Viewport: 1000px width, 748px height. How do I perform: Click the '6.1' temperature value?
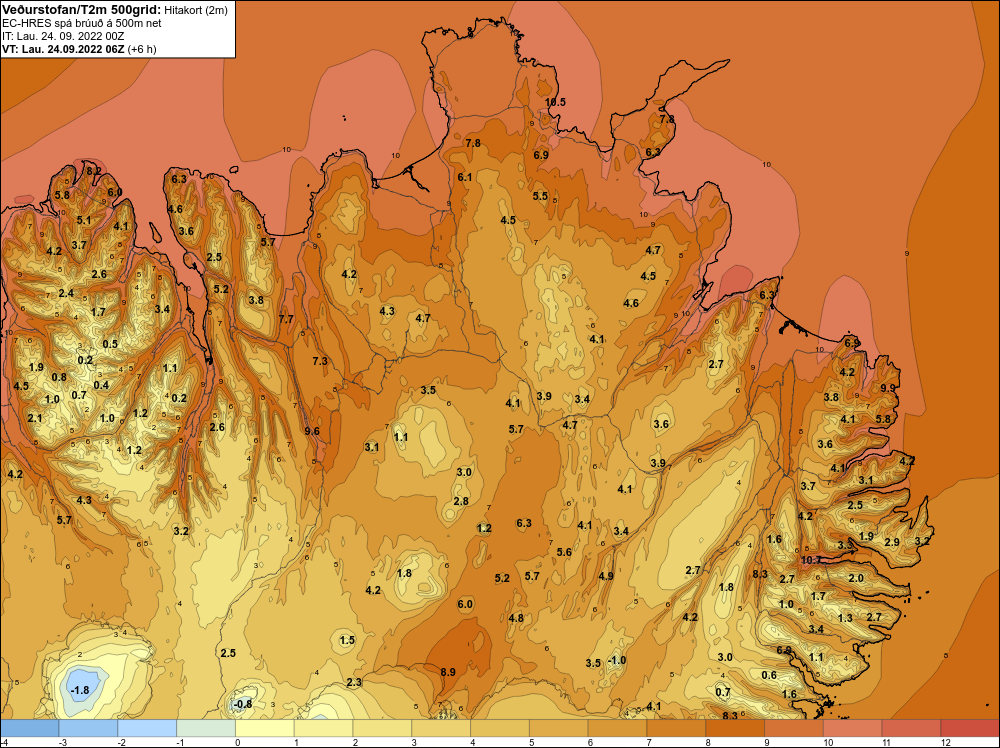[464, 177]
